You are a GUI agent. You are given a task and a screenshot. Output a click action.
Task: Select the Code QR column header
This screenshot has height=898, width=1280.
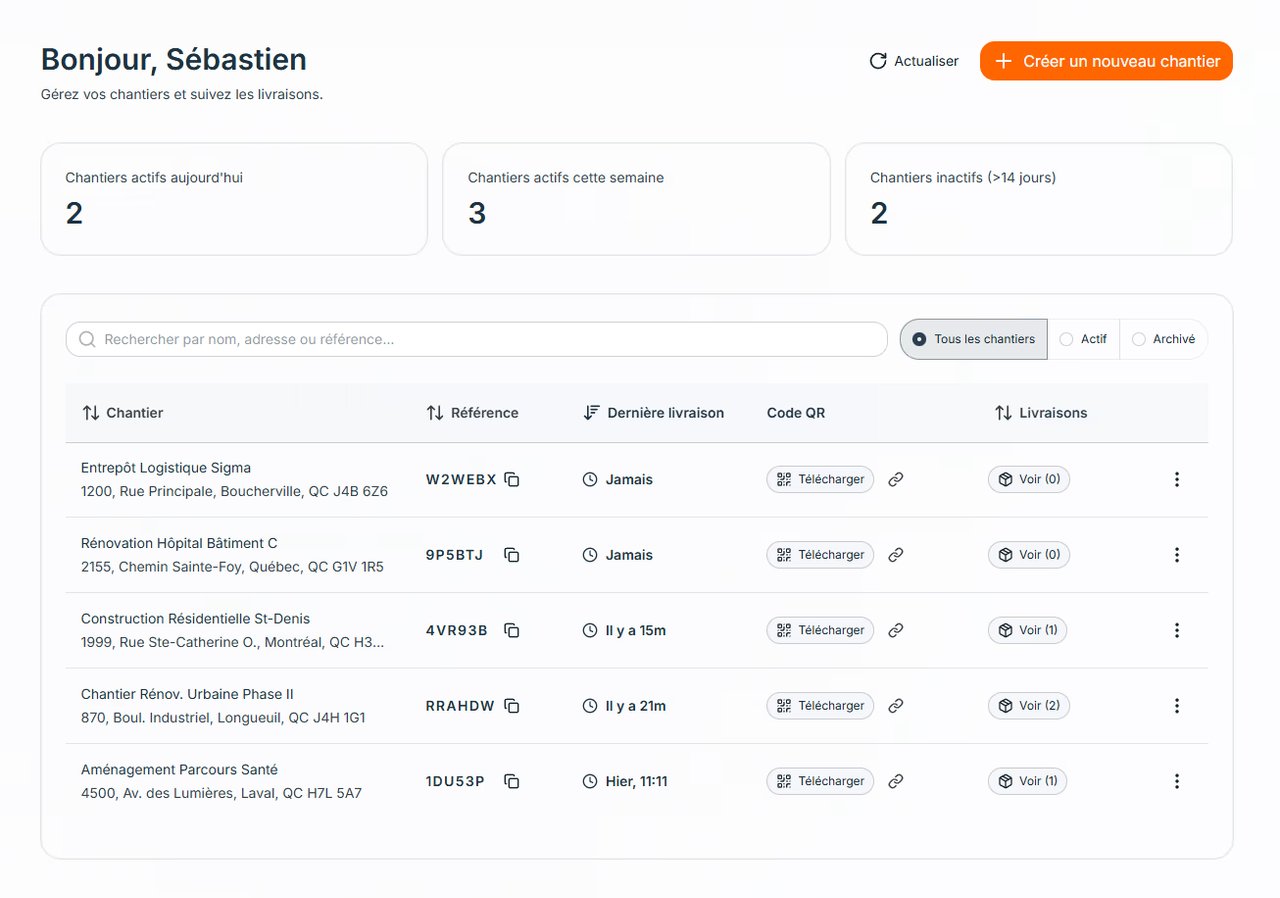[x=795, y=412]
